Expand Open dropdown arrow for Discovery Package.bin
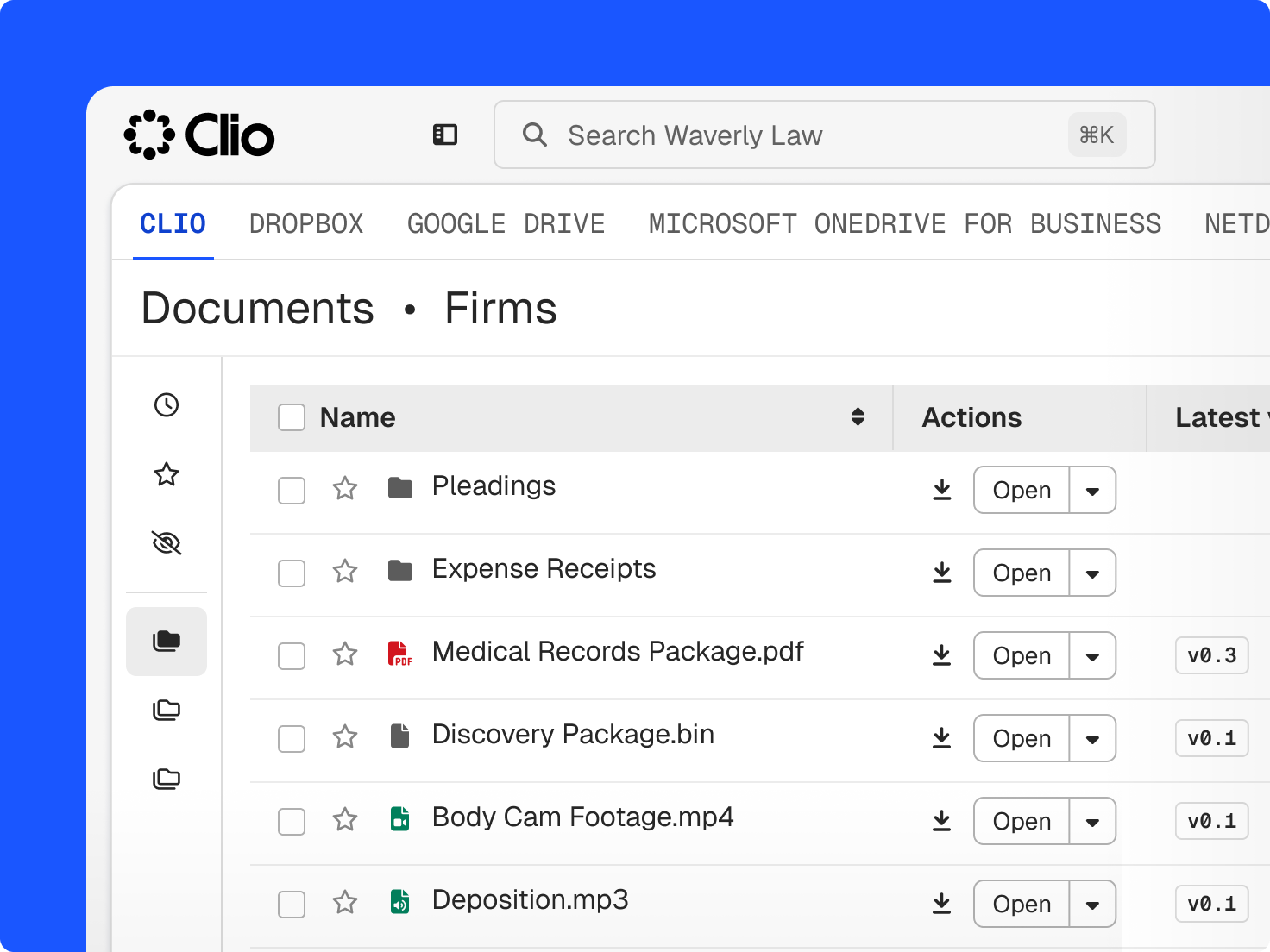Image resolution: width=1270 pixels, height=952 pixels. coord(1092,738)
